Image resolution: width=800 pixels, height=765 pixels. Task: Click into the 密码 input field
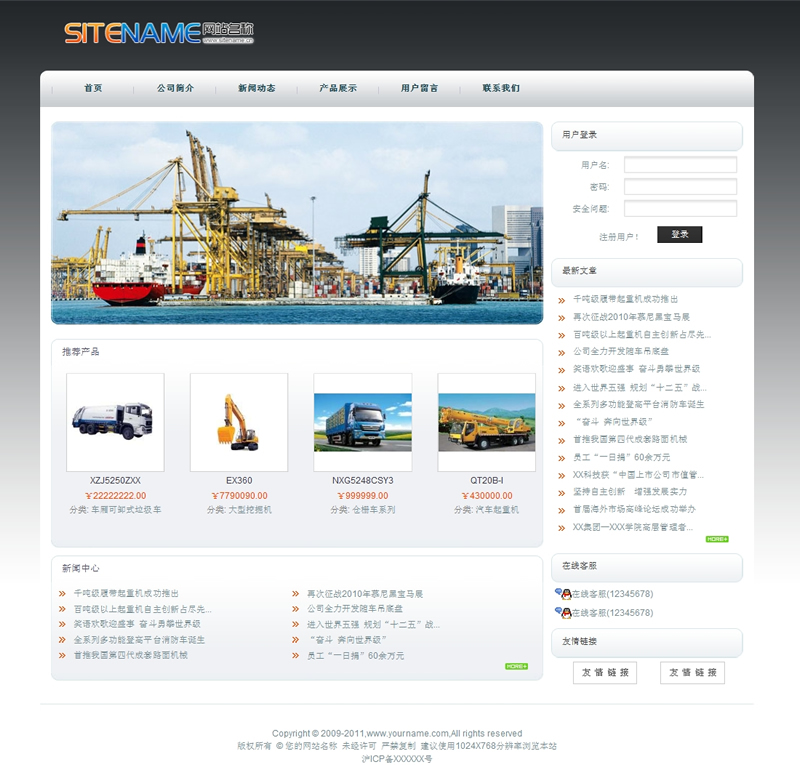tap(680, 187)
